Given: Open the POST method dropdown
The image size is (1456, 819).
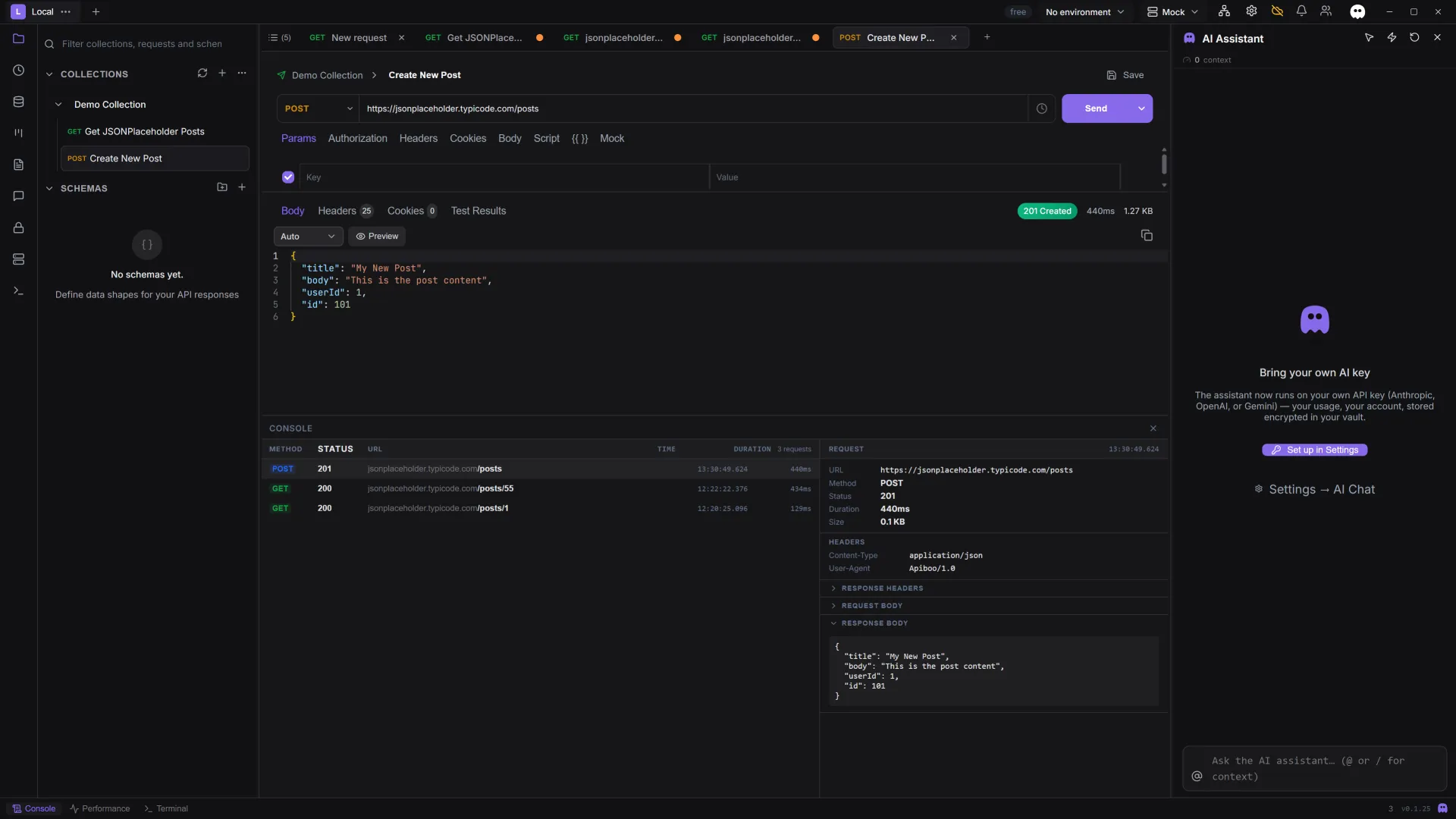Looking at the screenshot, I should 318,108.
